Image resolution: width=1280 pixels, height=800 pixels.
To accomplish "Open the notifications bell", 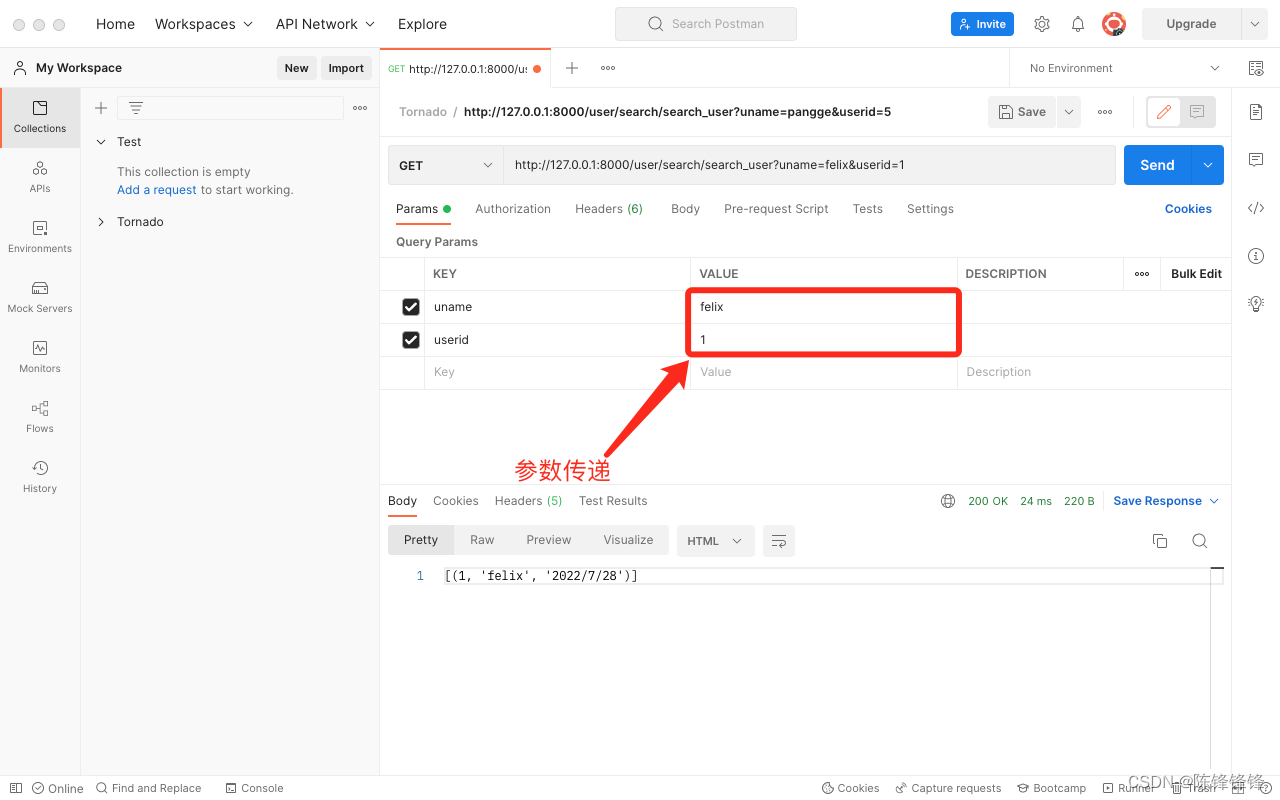I will click(1078, 24).
